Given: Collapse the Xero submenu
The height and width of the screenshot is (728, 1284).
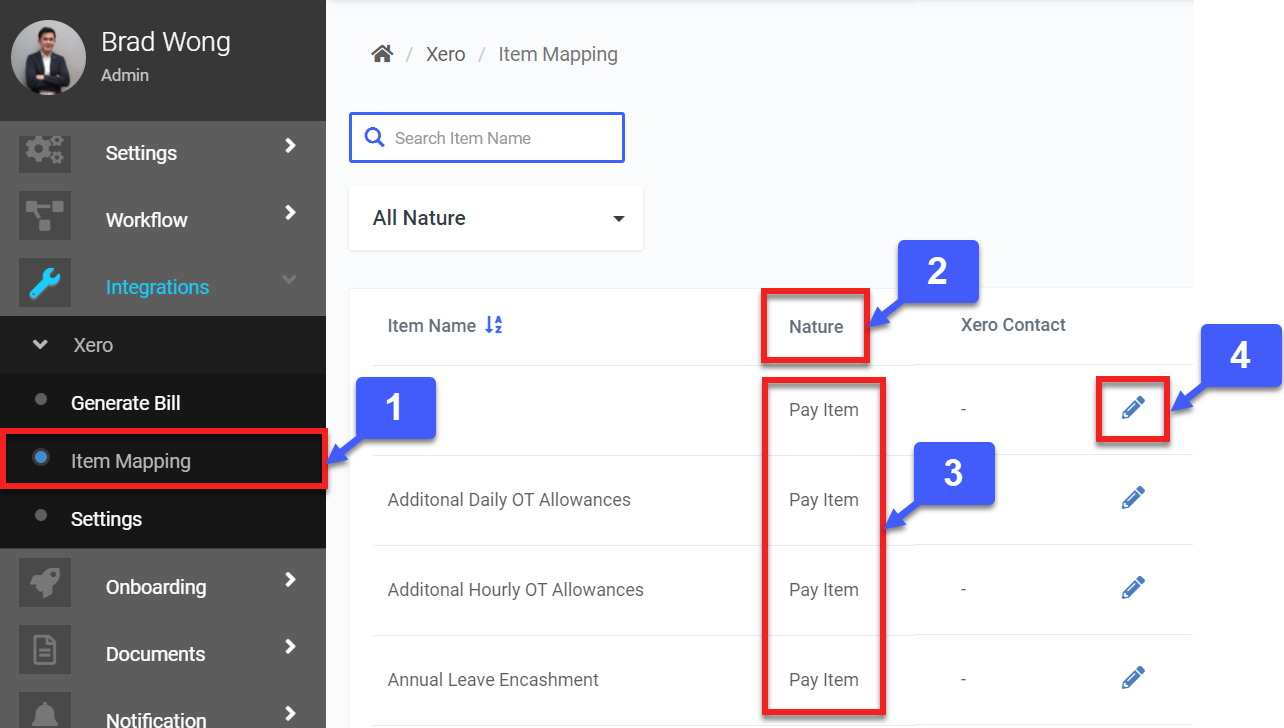Looking at the screenshot, I should (x=41, y=345).
